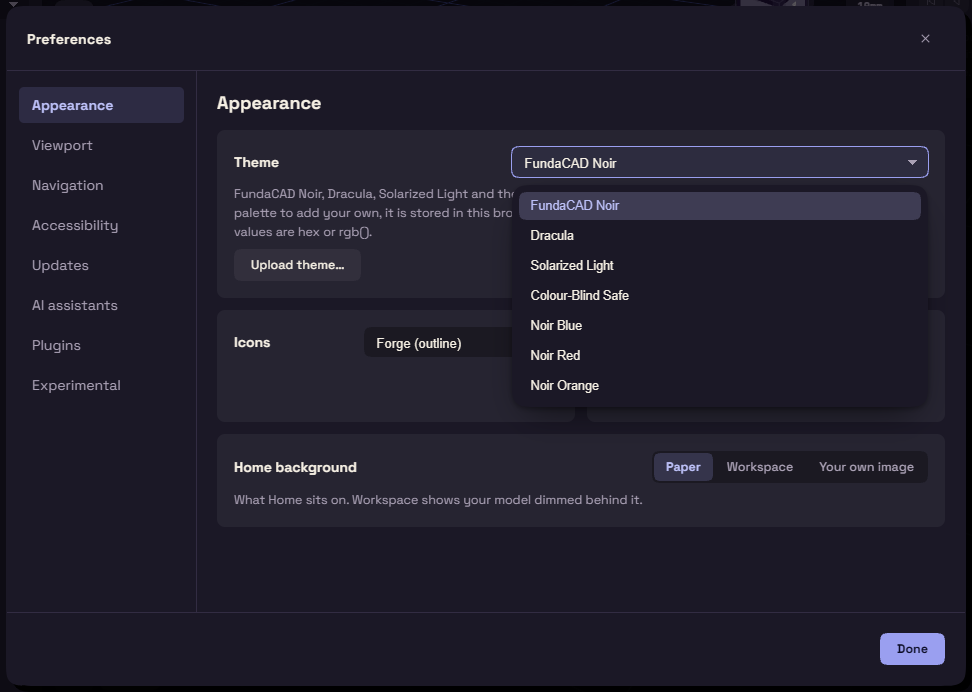Switch to the Viewport preferences section

[101, 145]
